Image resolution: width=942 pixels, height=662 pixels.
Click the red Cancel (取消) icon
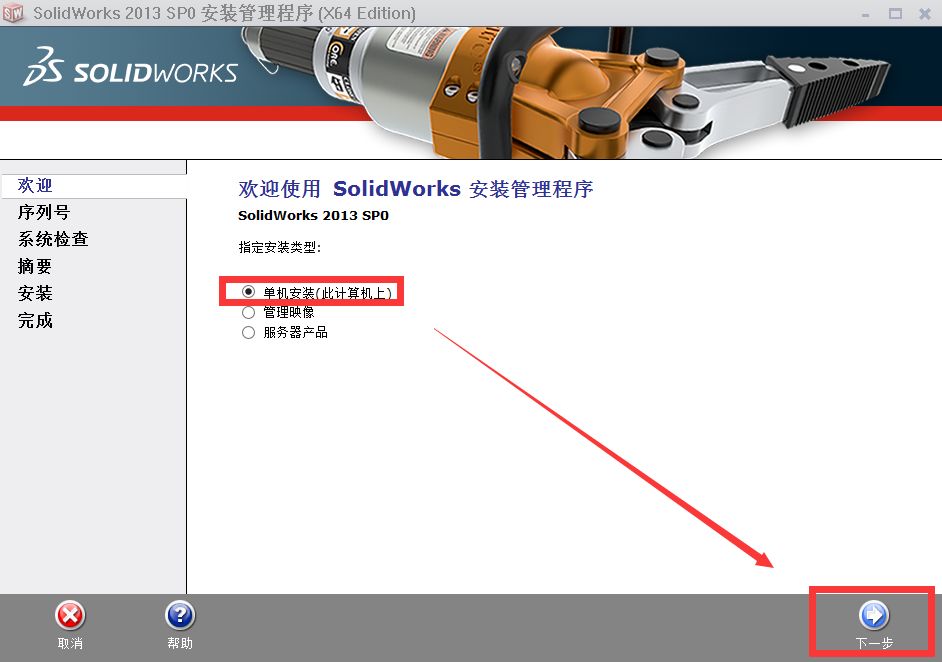click(70, 615)
